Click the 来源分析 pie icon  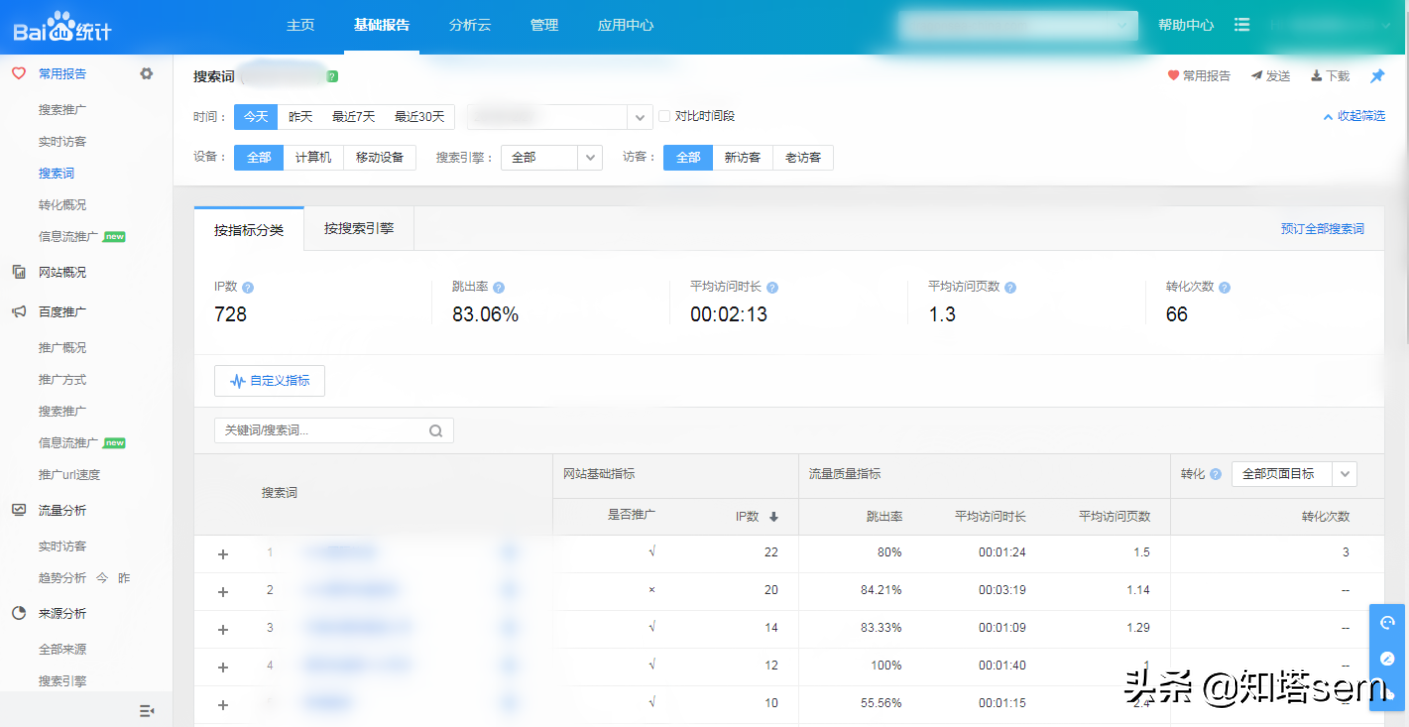pyautogui.click(x=19, y=613)
